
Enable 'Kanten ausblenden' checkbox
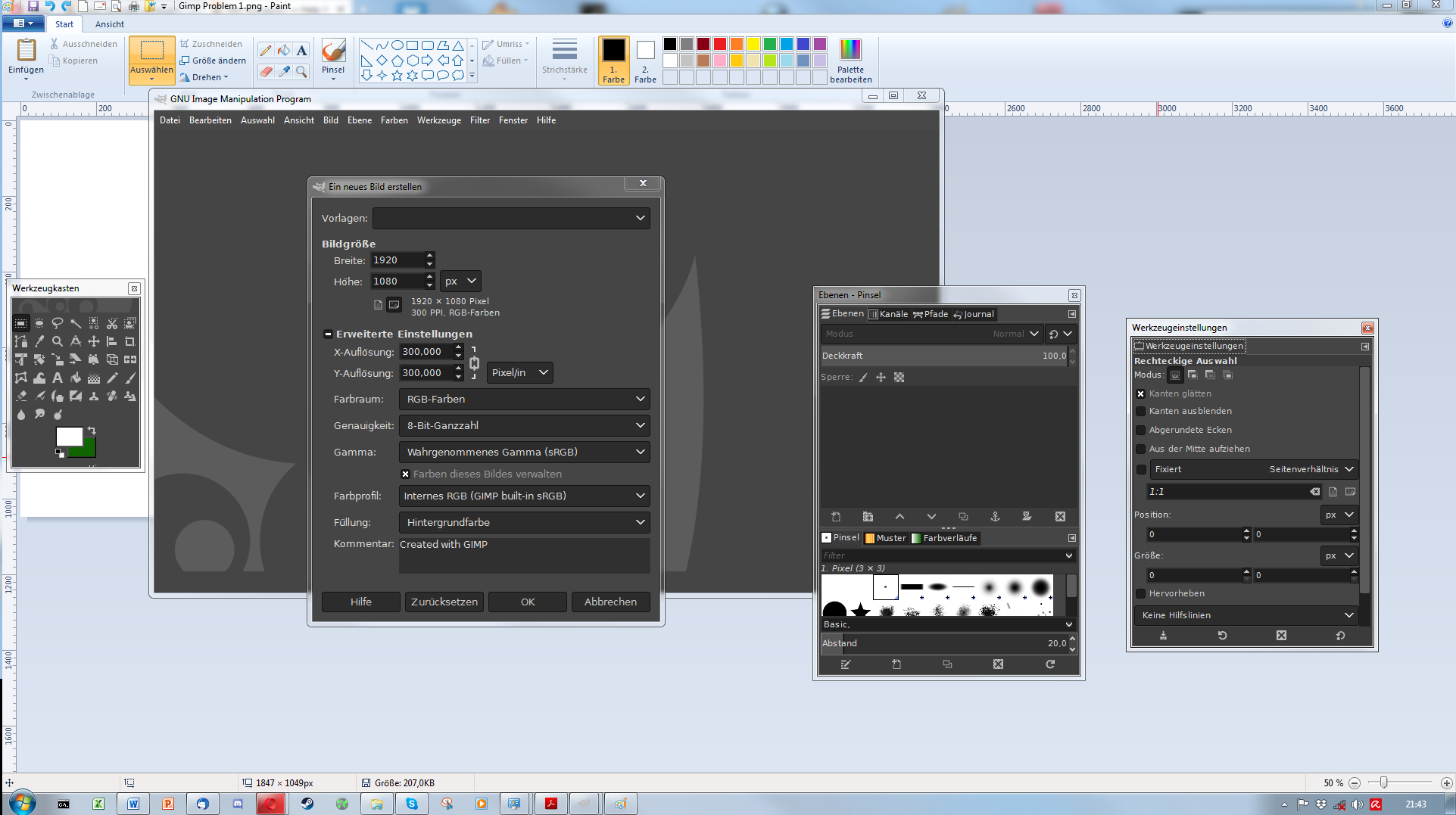pos(1140,411)
